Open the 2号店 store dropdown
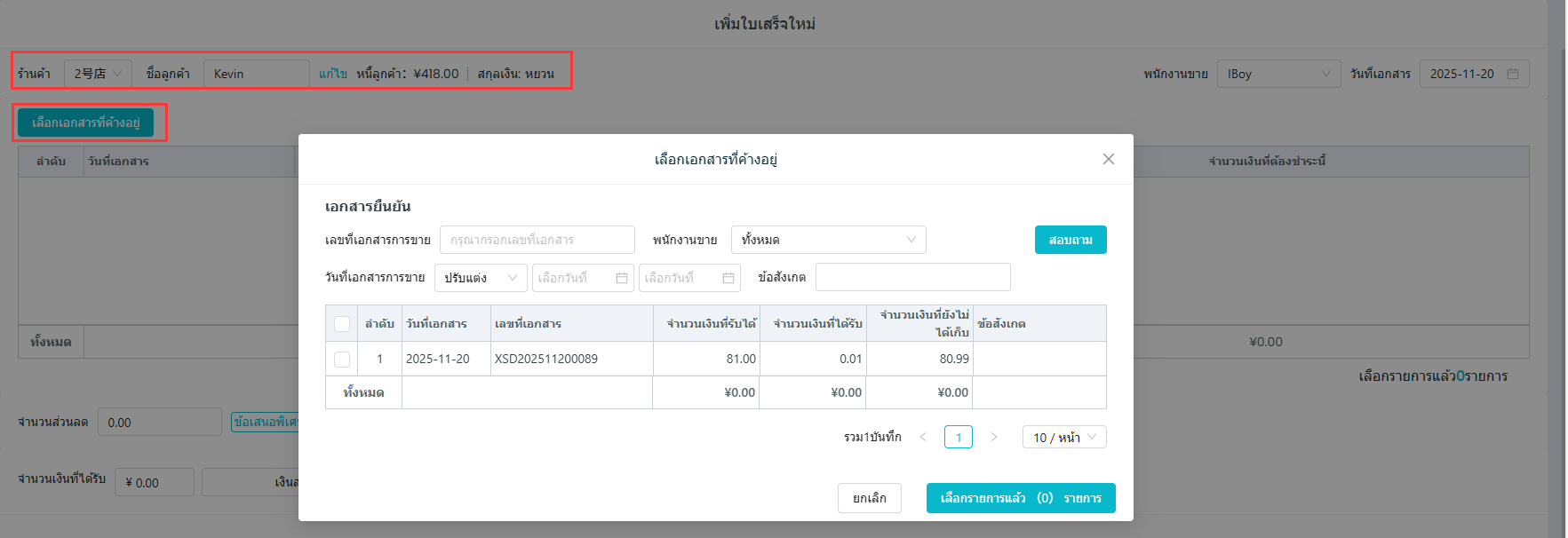1568x538 pixels. point(98,74)
